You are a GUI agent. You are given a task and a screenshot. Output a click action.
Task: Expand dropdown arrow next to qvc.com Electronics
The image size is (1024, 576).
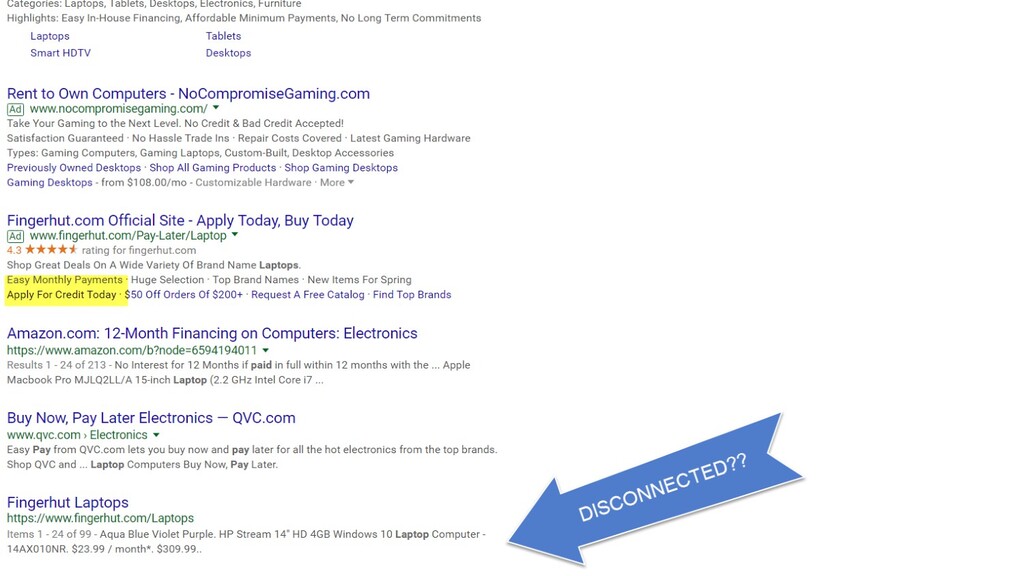[x=156, y=435]
